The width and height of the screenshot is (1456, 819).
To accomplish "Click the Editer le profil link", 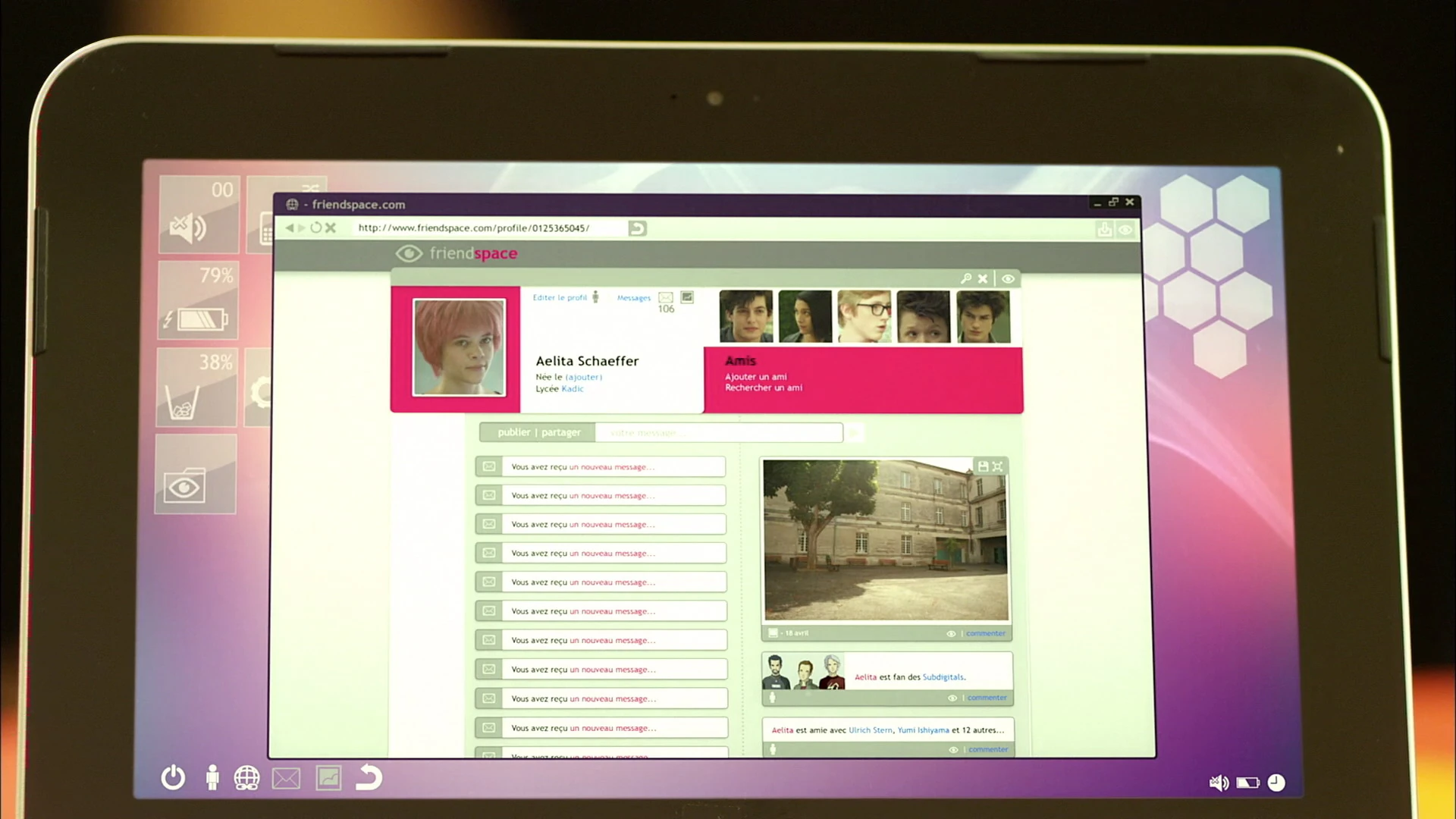I will coord(560,298).
